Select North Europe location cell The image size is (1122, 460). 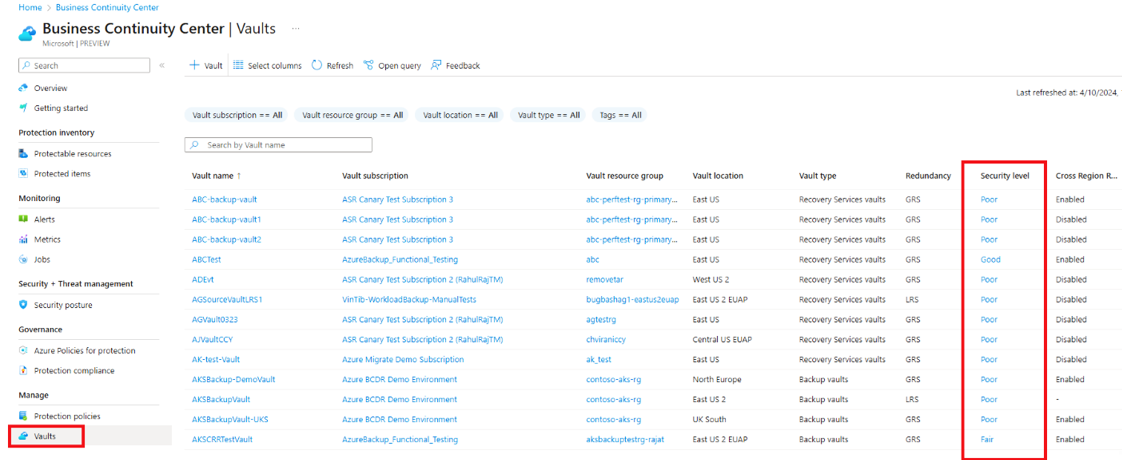[x=717, y=379]
